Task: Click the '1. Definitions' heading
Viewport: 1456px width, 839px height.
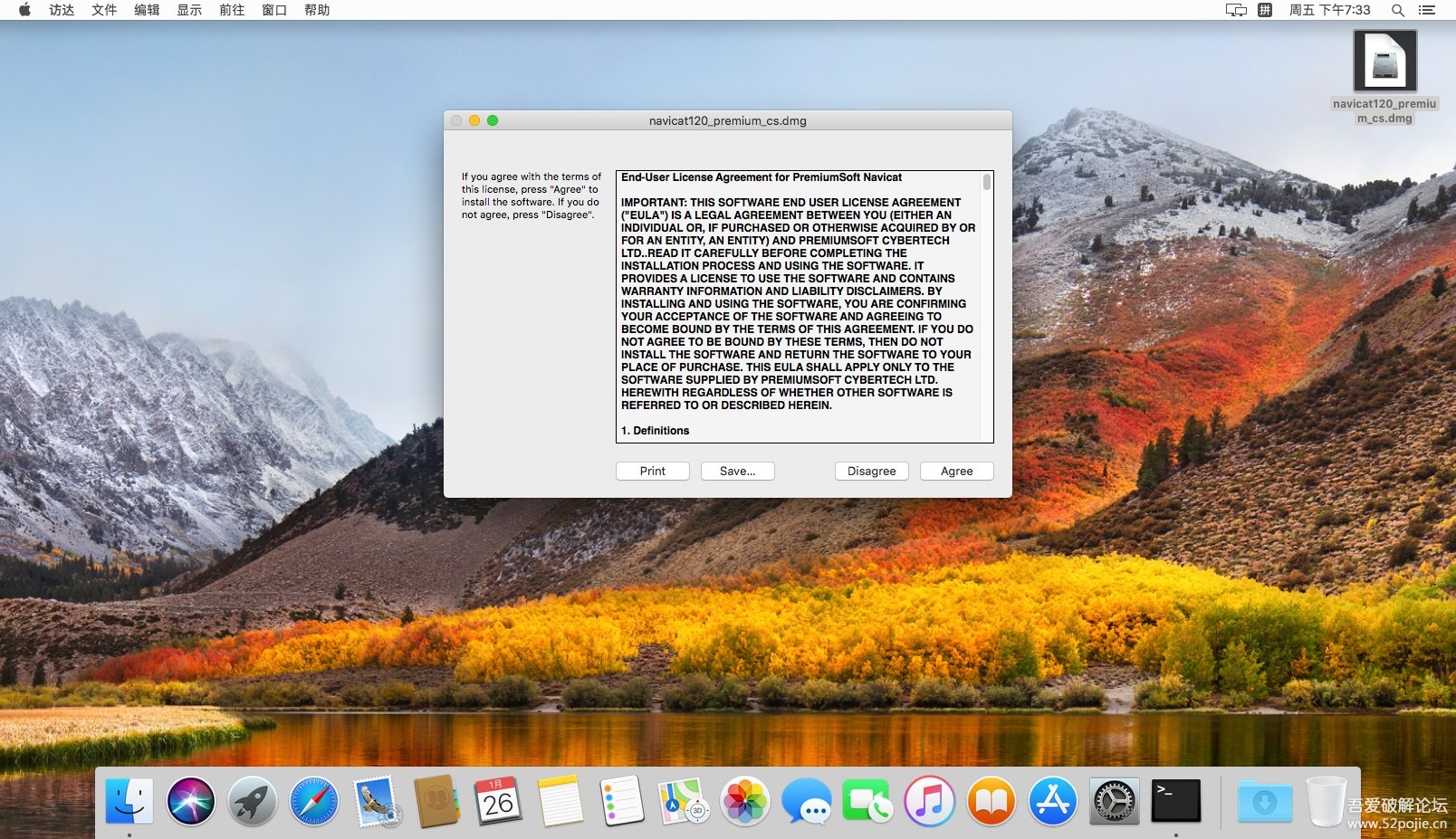Action: tap(655, 431)
